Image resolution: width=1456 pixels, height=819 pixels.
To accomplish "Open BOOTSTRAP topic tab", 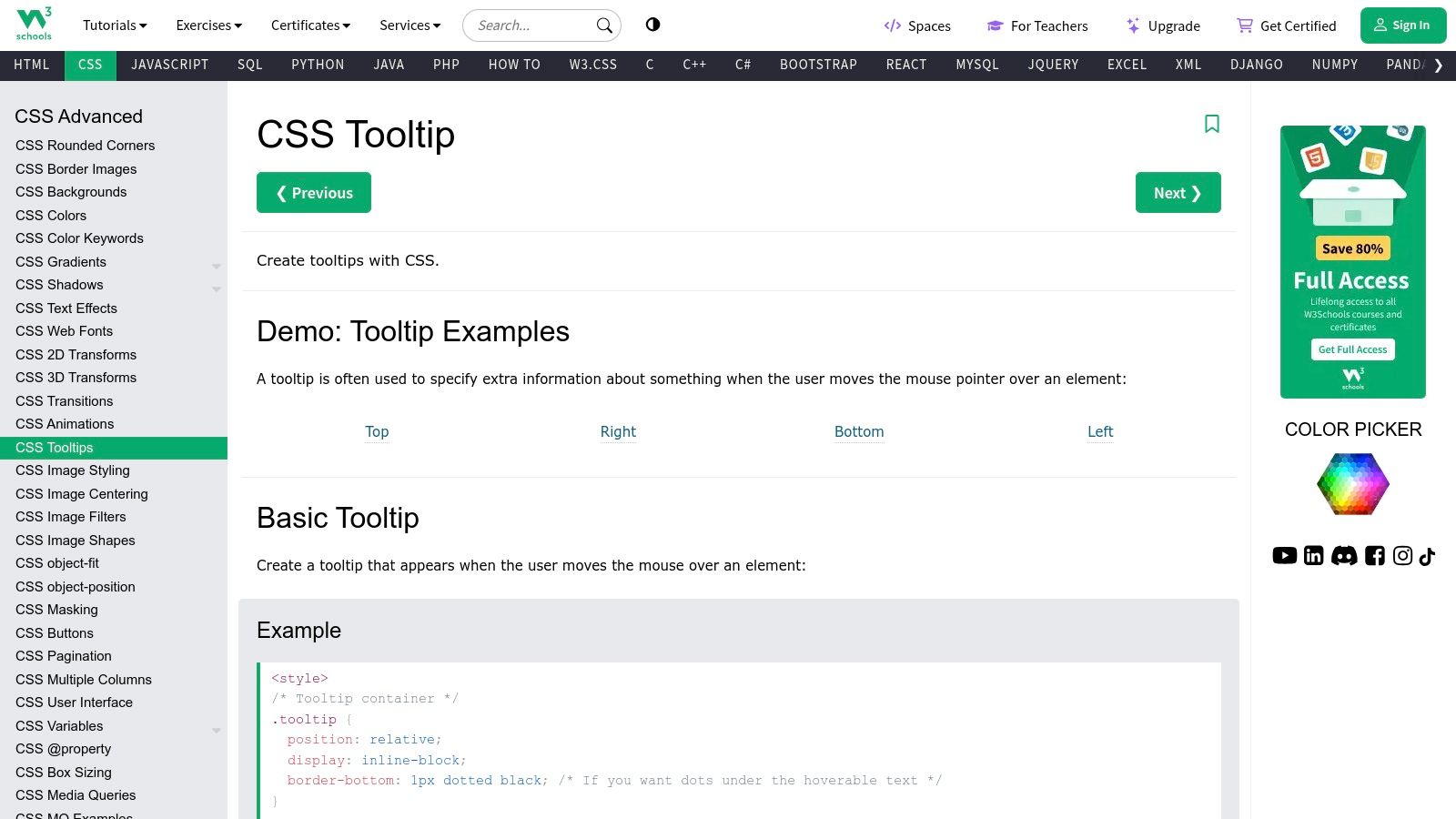I will pos(818,65).
